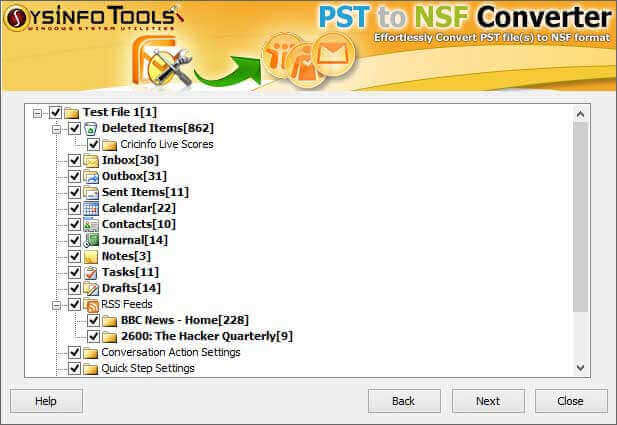Click the scrollbar up arrow
Screen dimensions: 617x425
pos(580,114)
